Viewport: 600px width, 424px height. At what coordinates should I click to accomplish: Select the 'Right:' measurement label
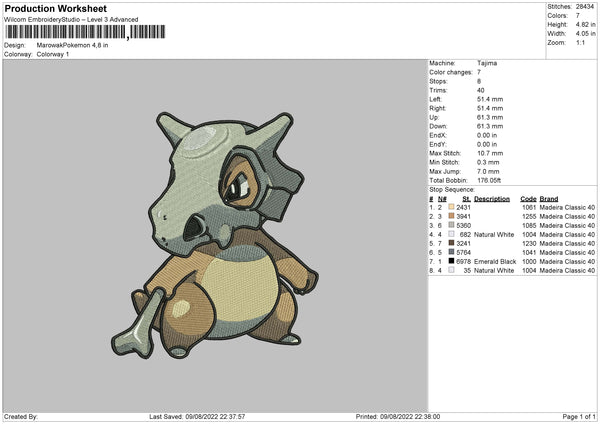point(437,108)
